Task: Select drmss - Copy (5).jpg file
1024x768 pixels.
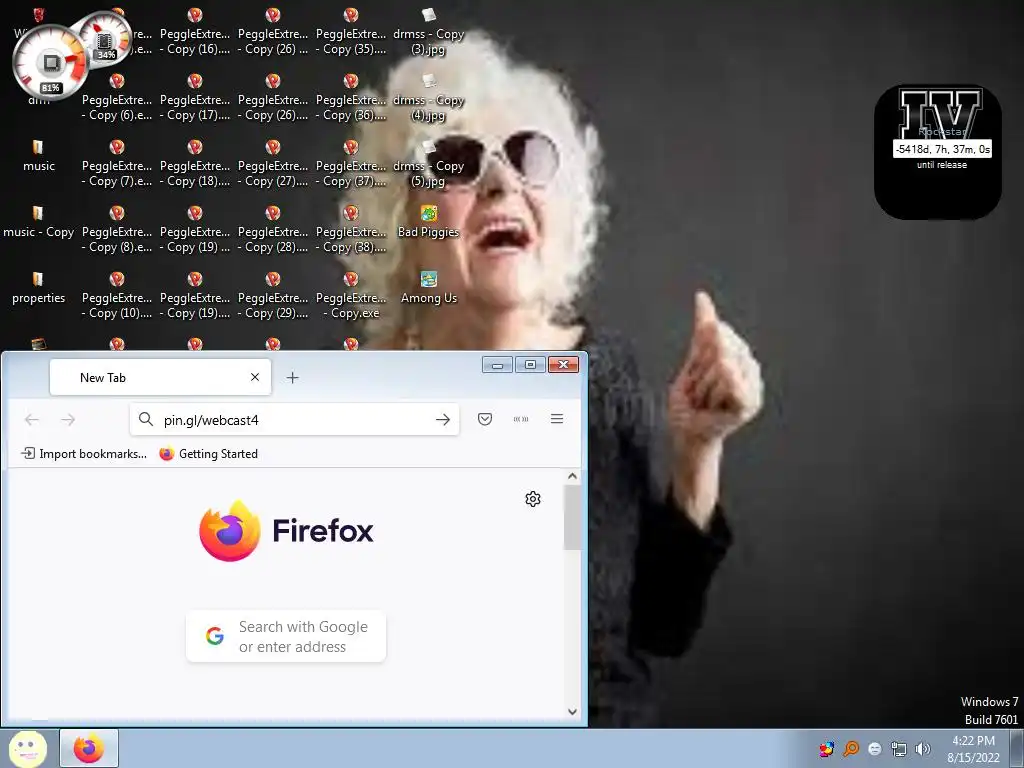Action: 428,163
